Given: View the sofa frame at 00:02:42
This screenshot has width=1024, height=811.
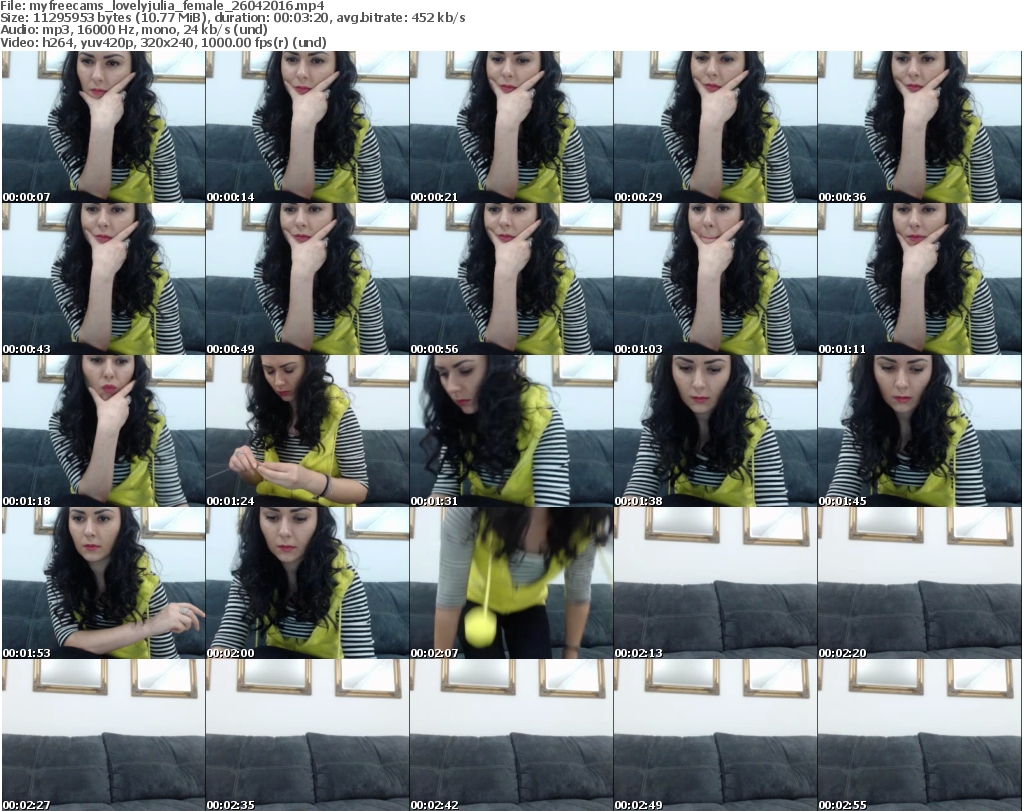Looking at the screenshot, I should click(x=511, y=735).
